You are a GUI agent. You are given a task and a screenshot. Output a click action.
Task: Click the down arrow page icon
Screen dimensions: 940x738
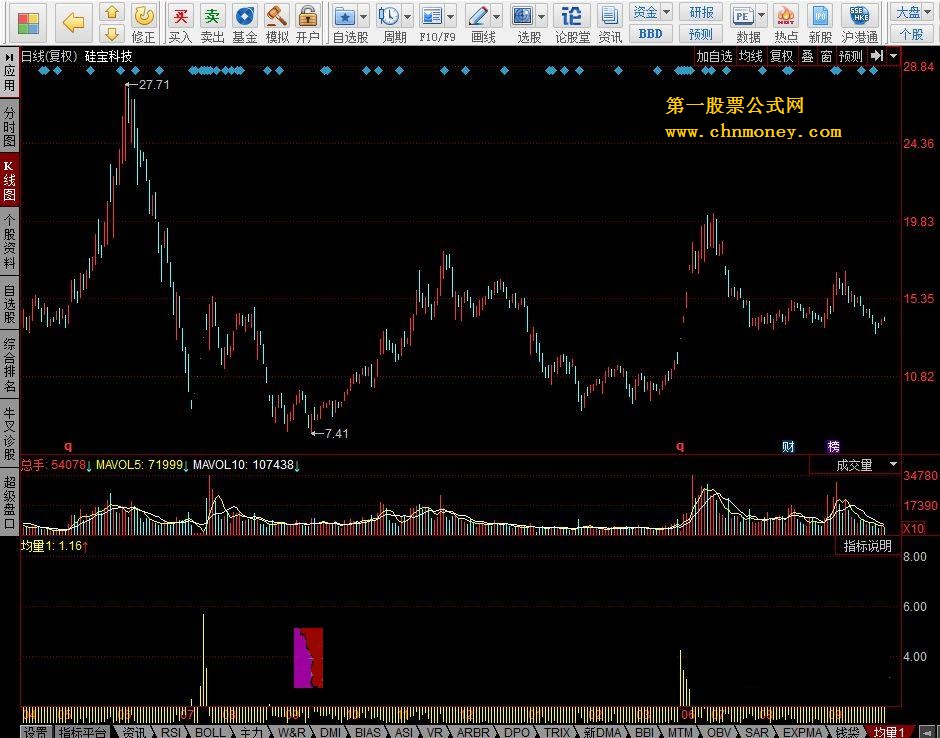pos(112,34)
